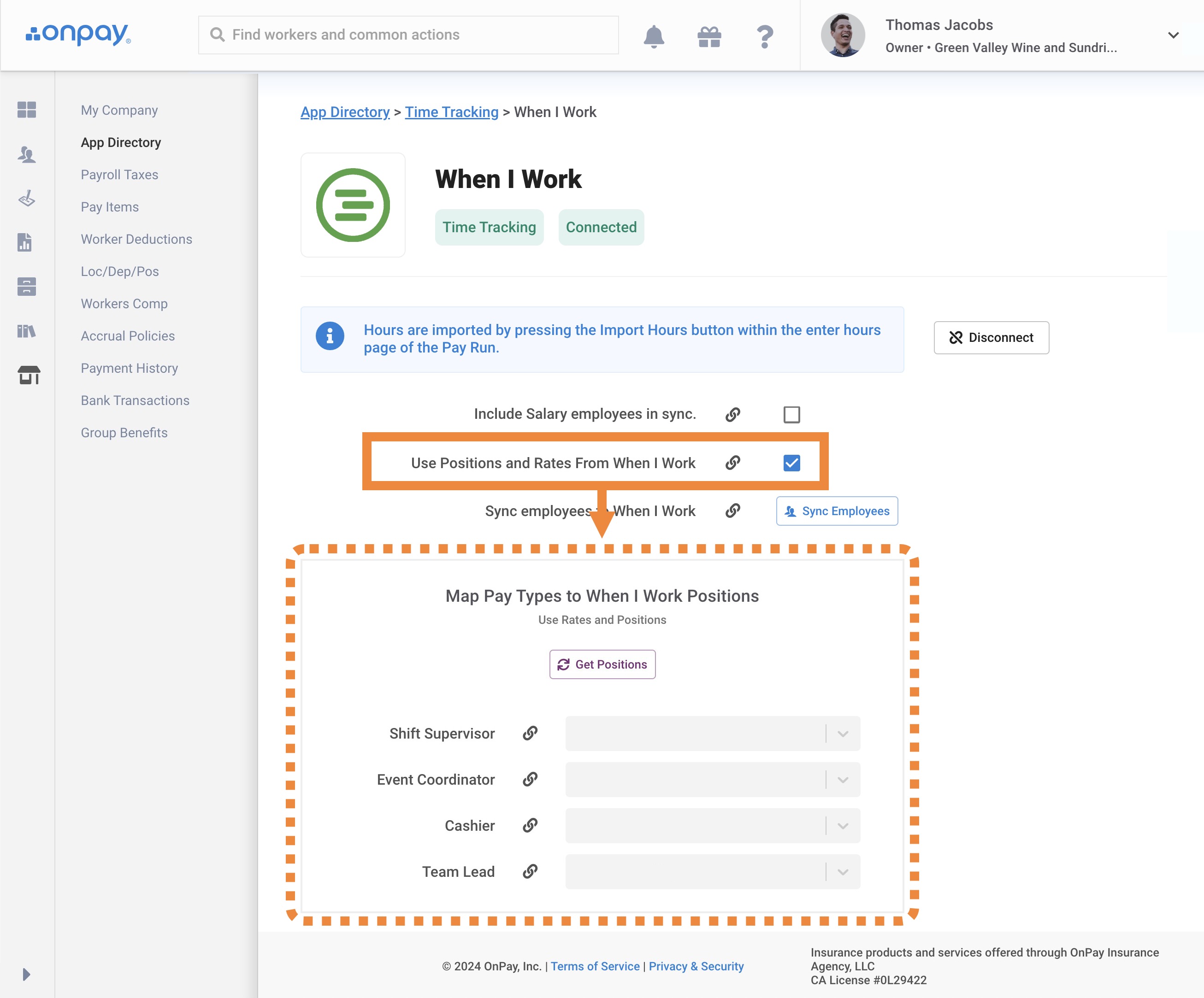Screen dimensions: 1204x998
Task: Open the Event Coordinator pay type dropdown
Action: [713, 779]
